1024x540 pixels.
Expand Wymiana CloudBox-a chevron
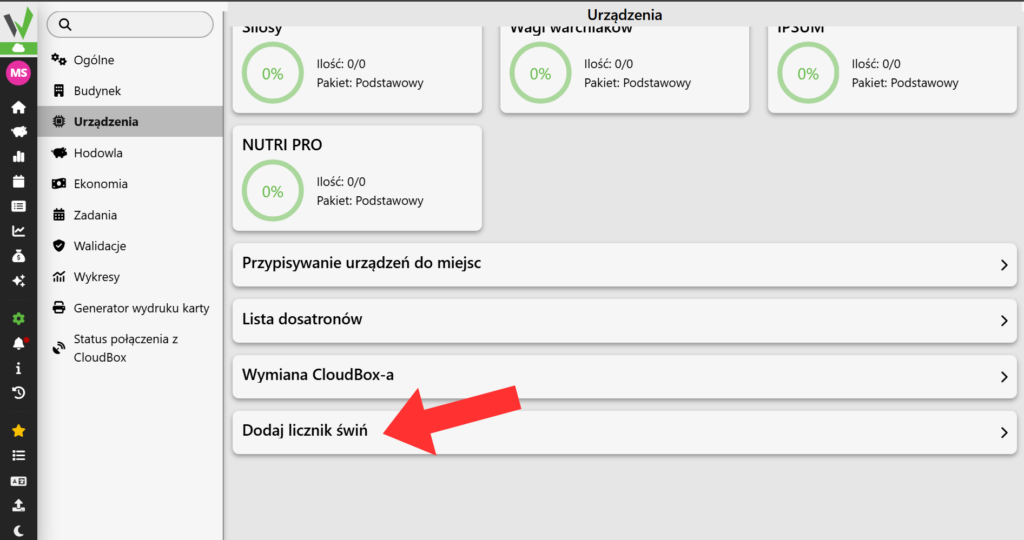coord(1004,377)
